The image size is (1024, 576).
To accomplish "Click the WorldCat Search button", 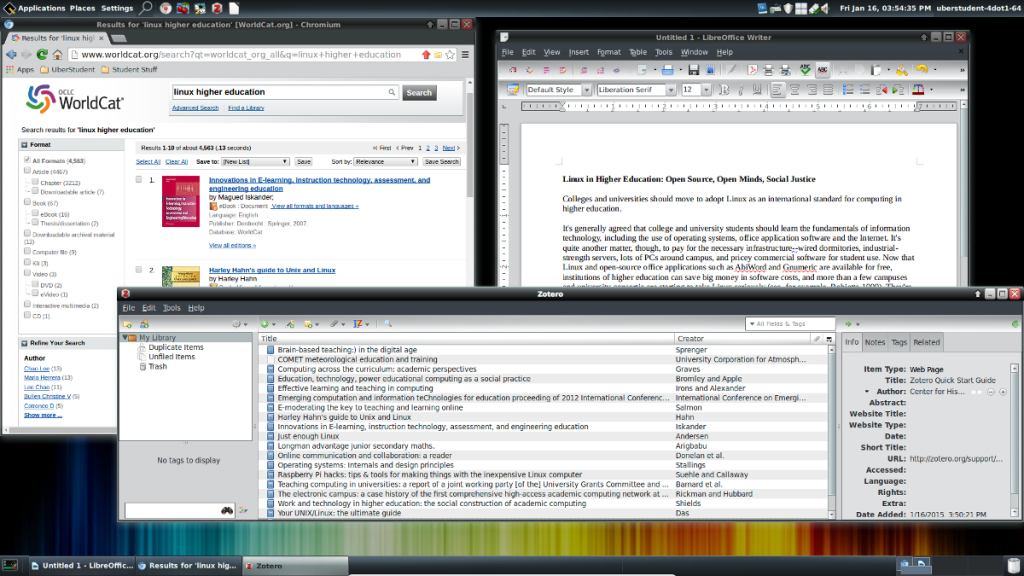I will click(x=419, y=93).
